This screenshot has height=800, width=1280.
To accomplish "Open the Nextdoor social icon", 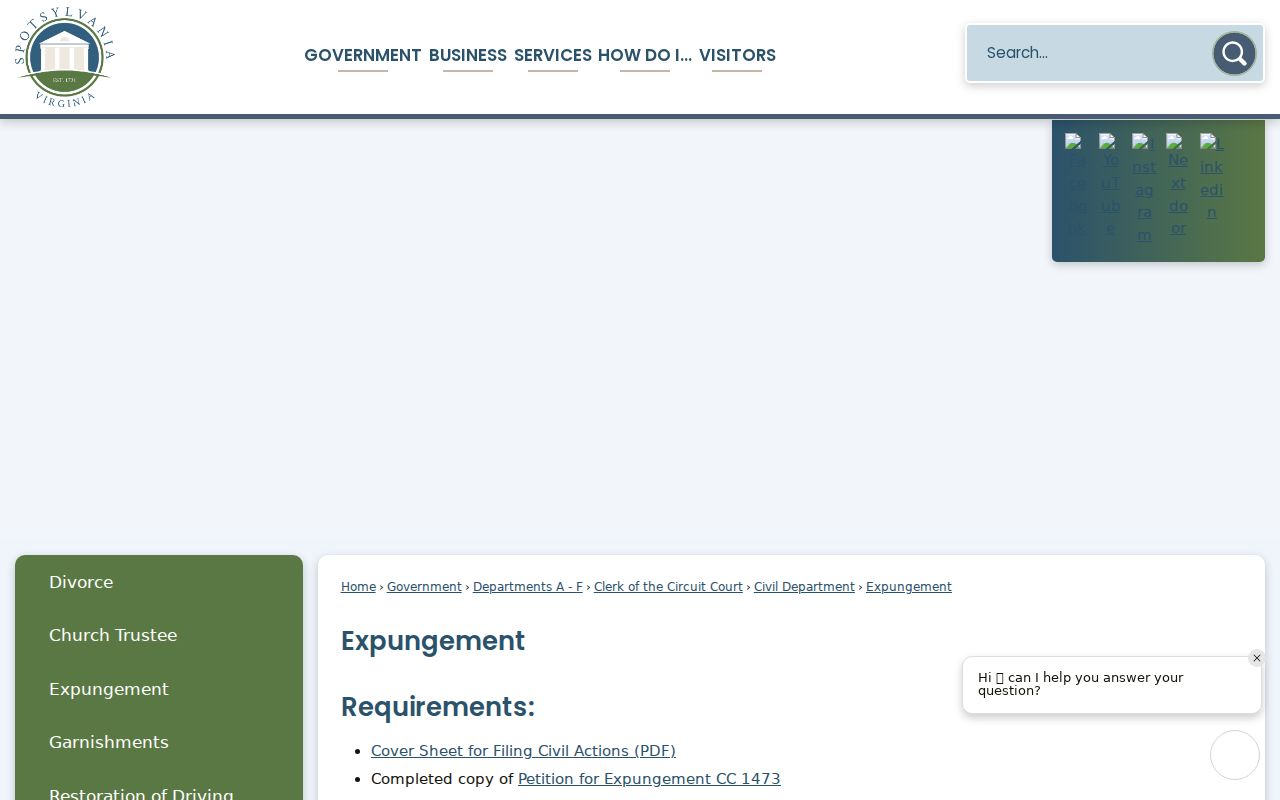I will [x=1178, y=185].
